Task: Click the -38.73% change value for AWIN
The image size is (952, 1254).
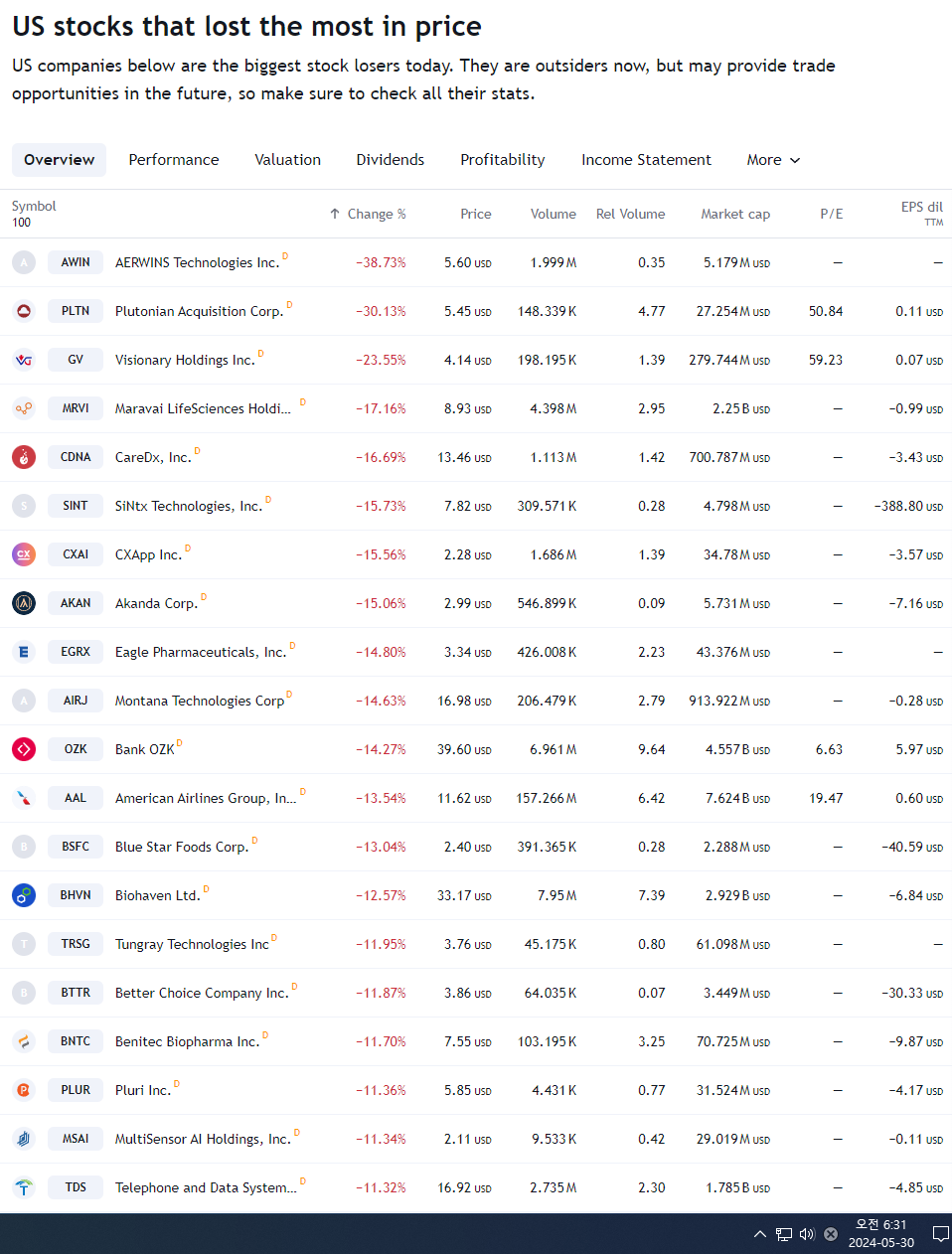Action: [382, 262]
